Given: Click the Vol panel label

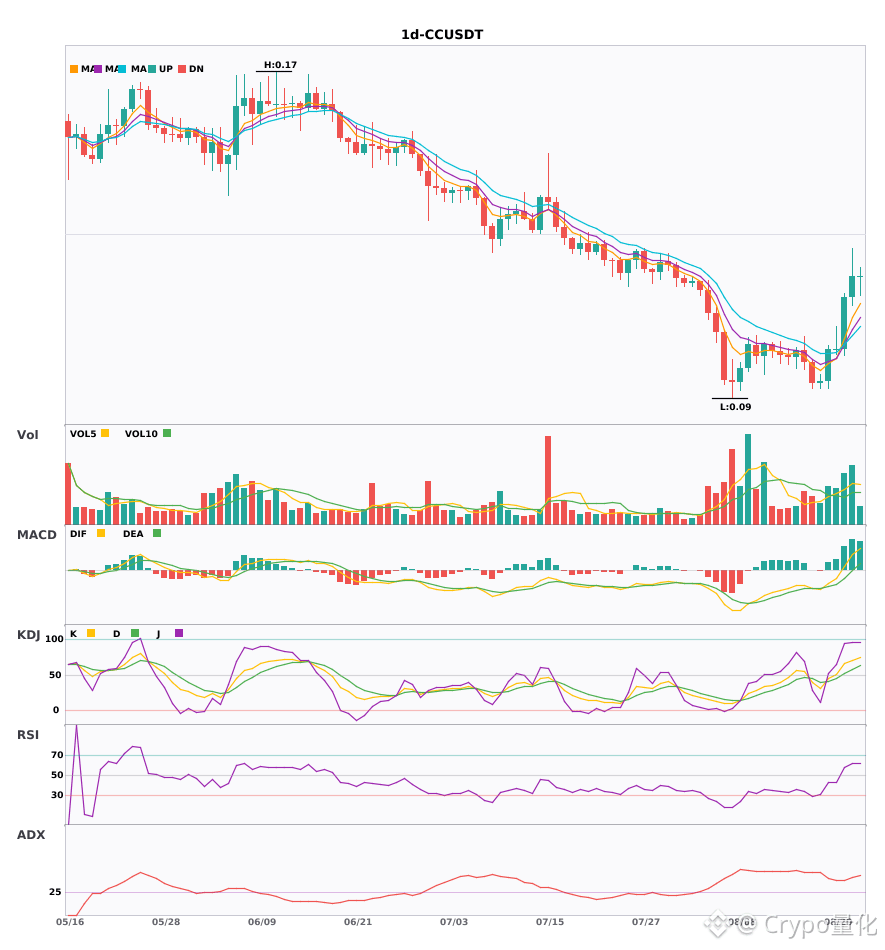Looking at the screenshot, I should point(27,434).
